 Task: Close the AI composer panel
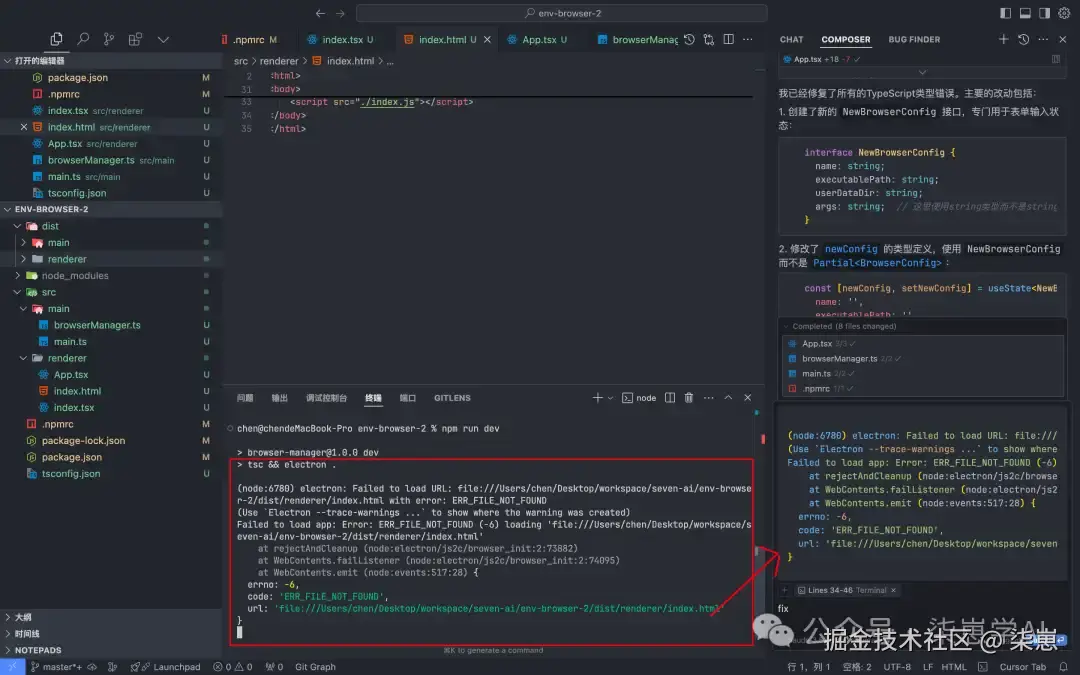point(1063,39)
